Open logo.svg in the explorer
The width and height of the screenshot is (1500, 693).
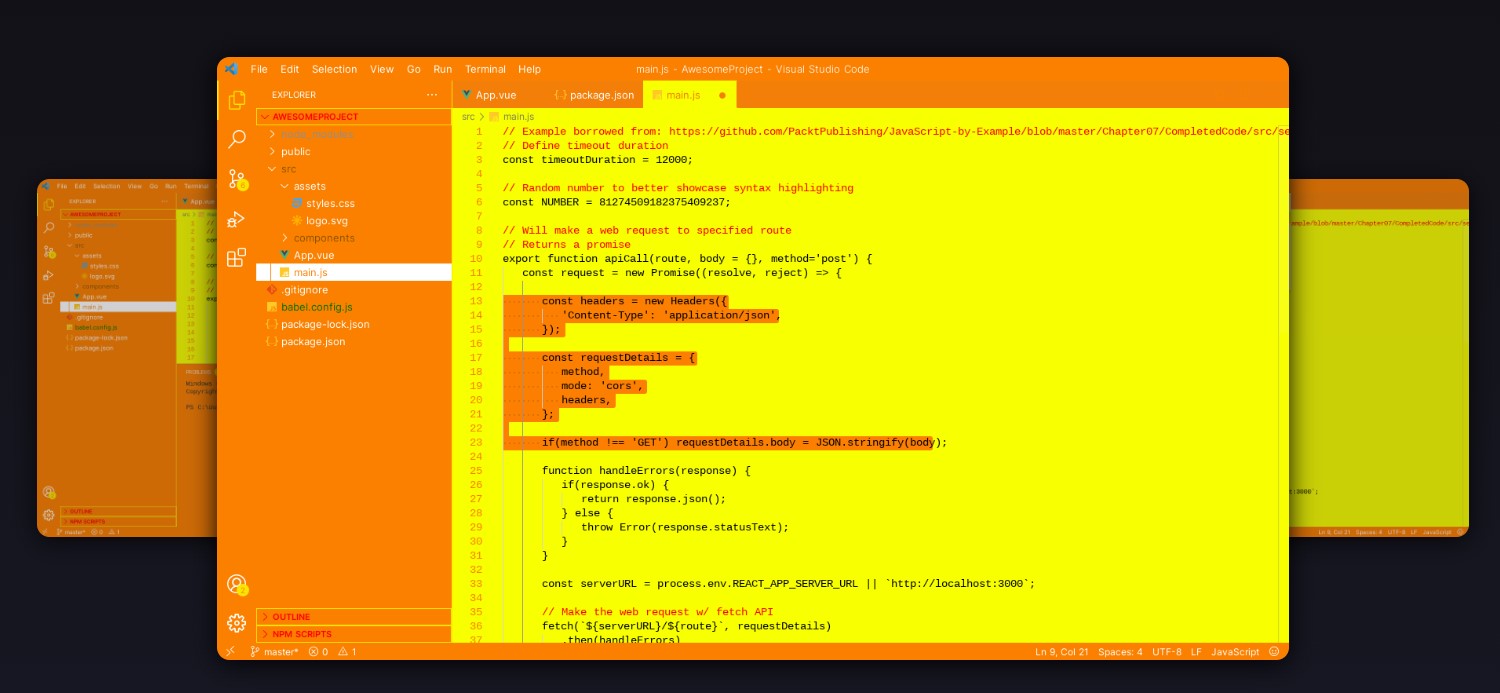click(354, 220)
